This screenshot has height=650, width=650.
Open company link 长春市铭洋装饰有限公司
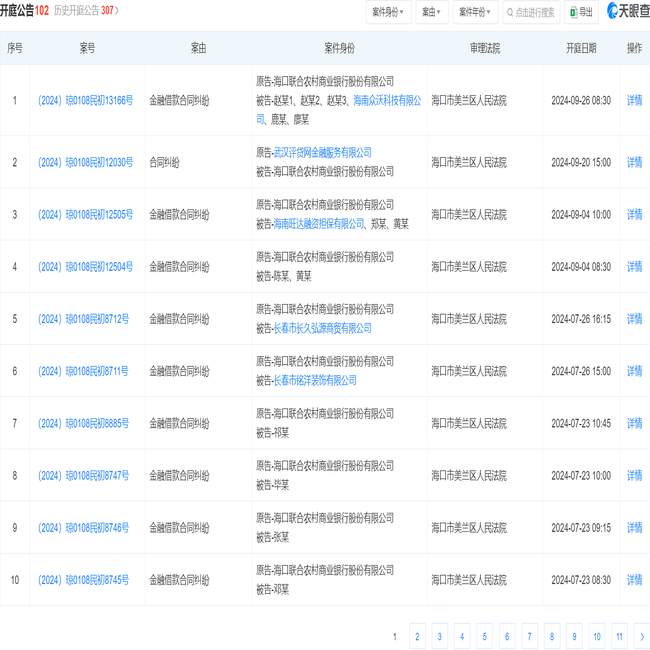(315, 381)
